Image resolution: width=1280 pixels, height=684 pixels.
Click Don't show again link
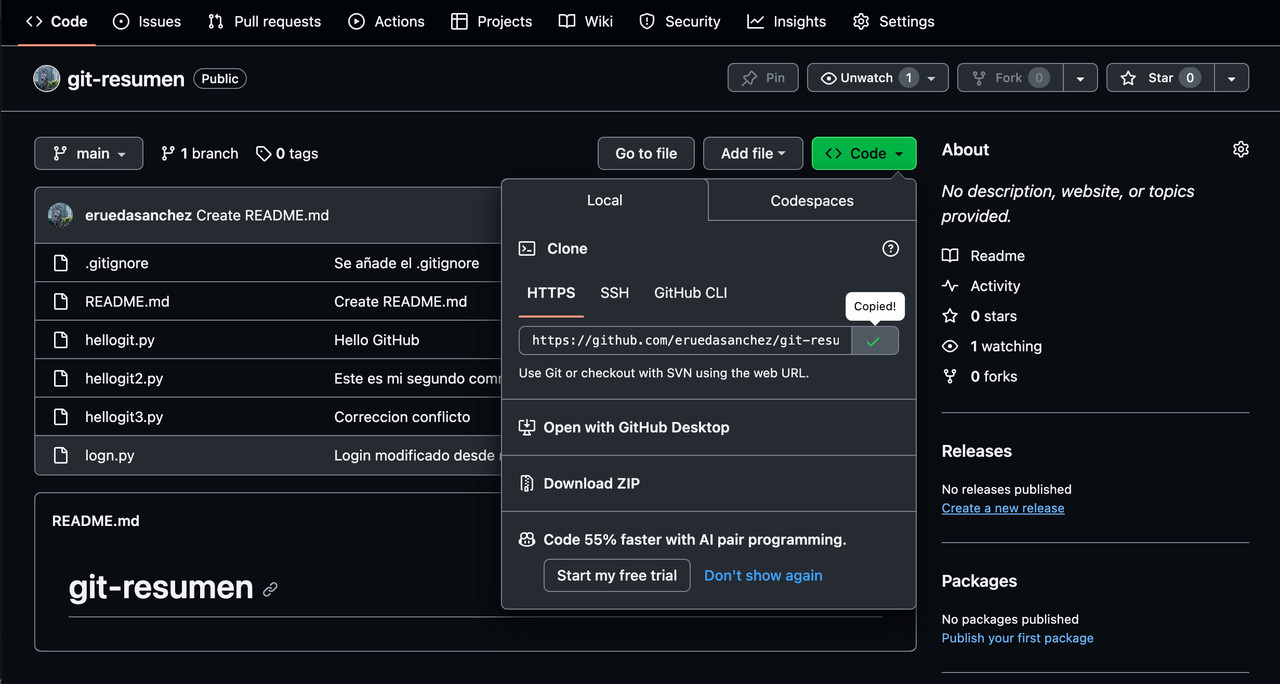pos(763,575)
